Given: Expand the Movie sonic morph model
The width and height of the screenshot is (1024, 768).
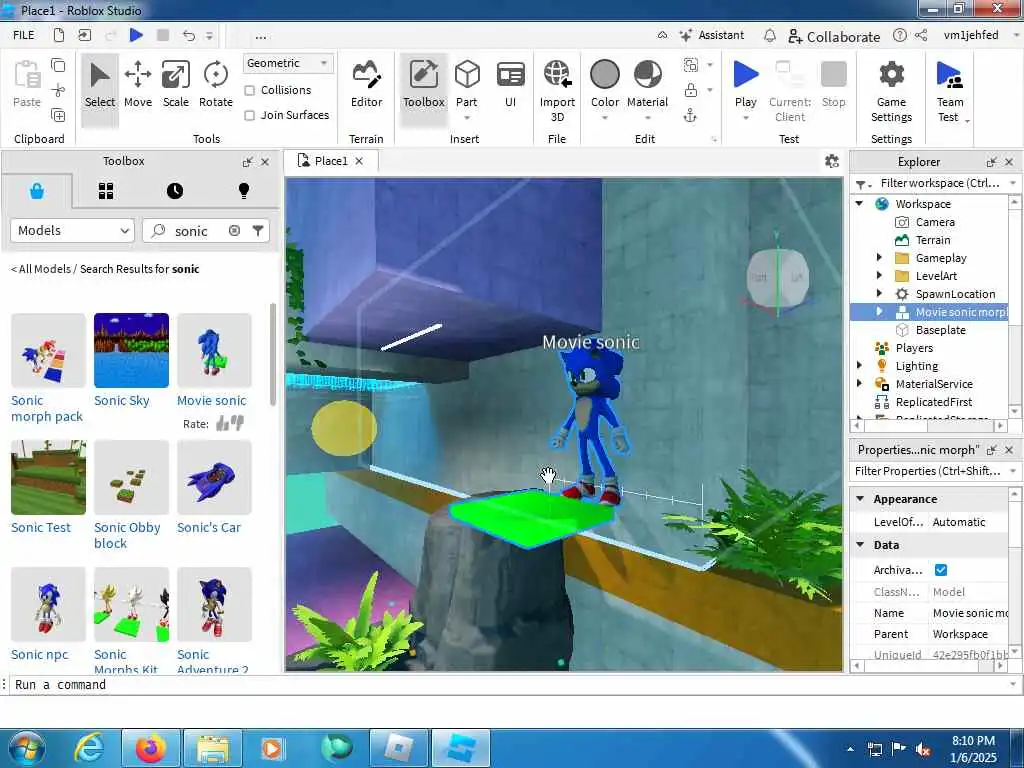Looking at the screenshot, I should coord(879,312).
